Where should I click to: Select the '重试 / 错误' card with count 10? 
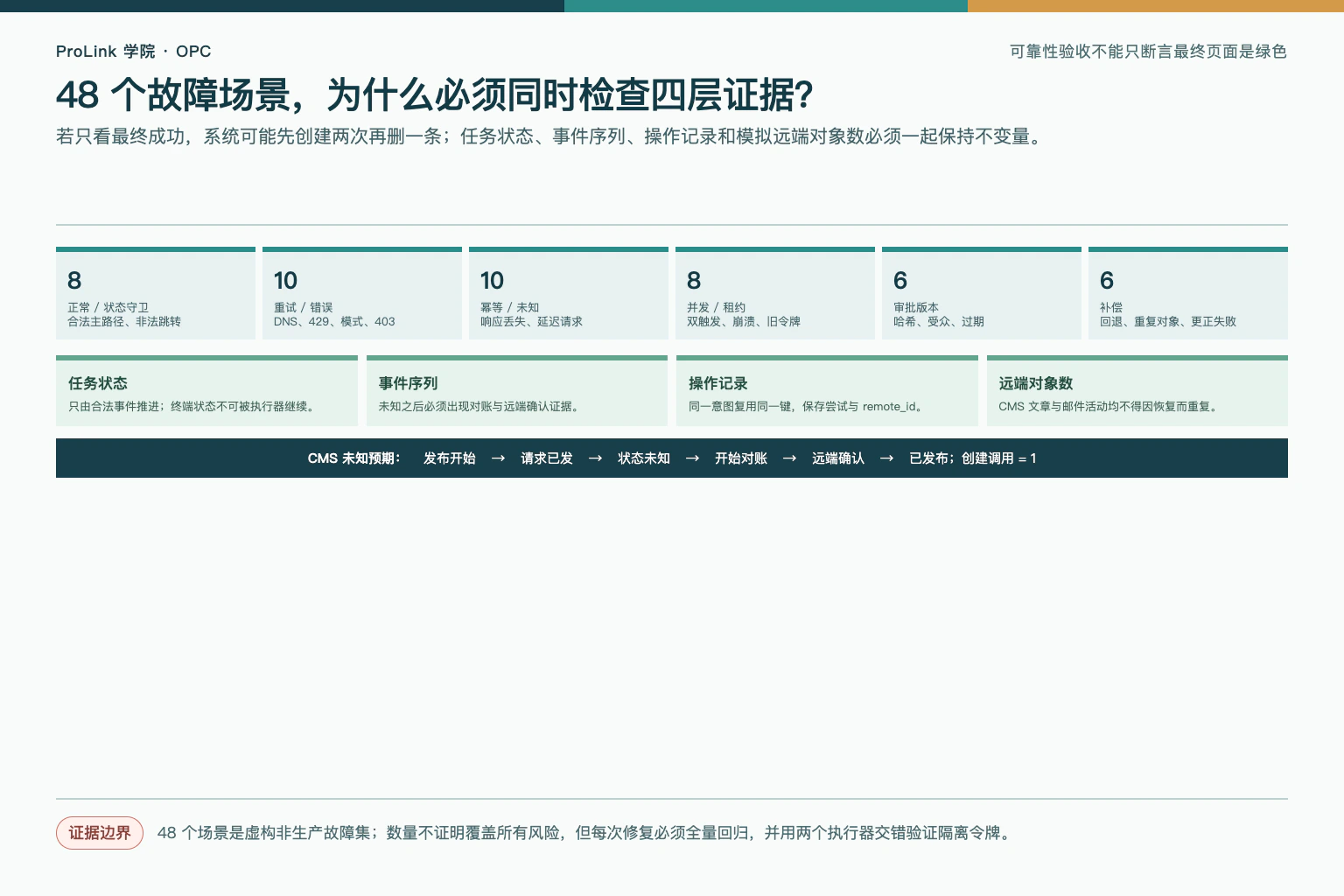click(362, 293)
